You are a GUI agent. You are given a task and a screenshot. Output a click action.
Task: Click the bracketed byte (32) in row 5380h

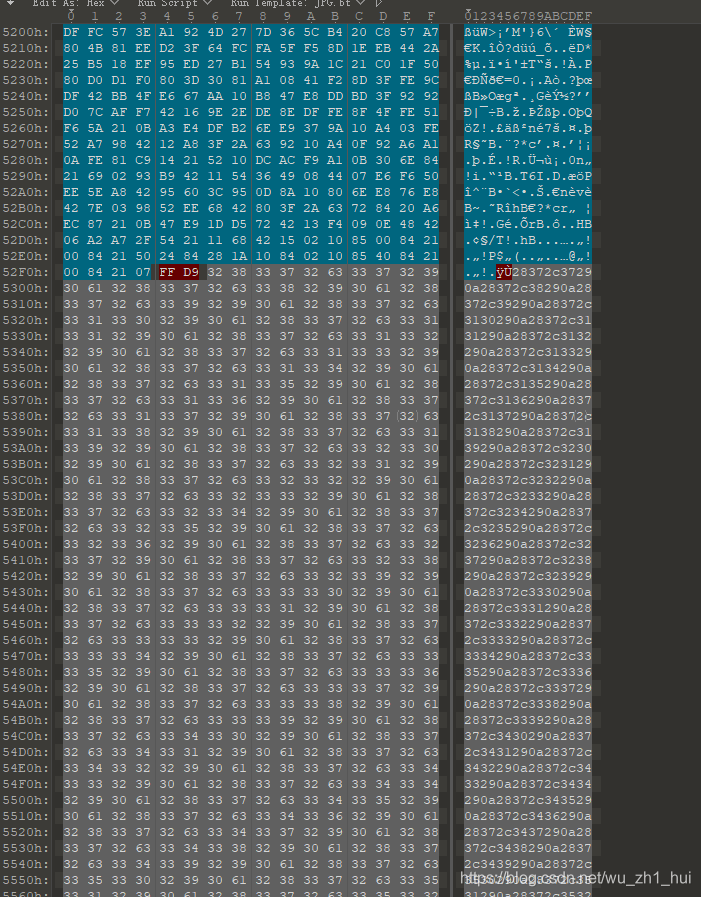tap(407, 416)
